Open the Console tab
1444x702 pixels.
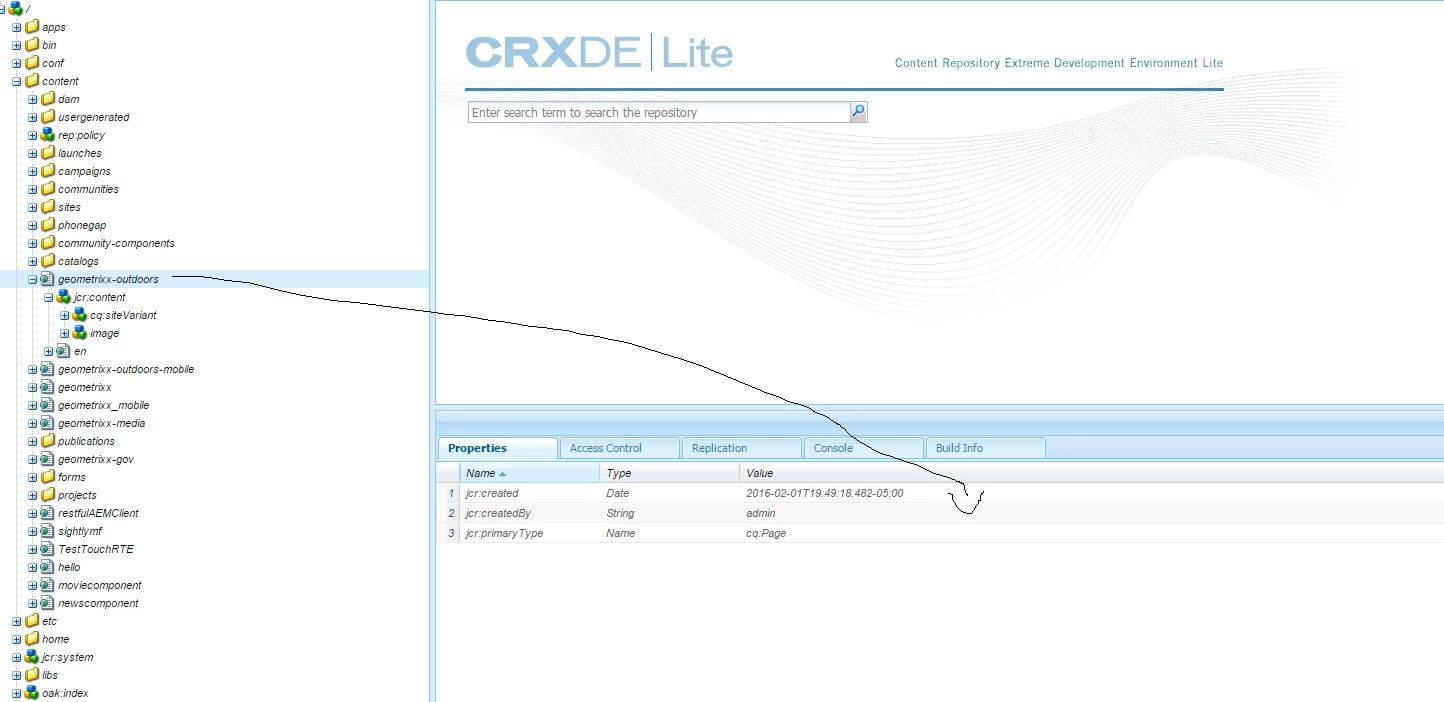pos(863,448)
